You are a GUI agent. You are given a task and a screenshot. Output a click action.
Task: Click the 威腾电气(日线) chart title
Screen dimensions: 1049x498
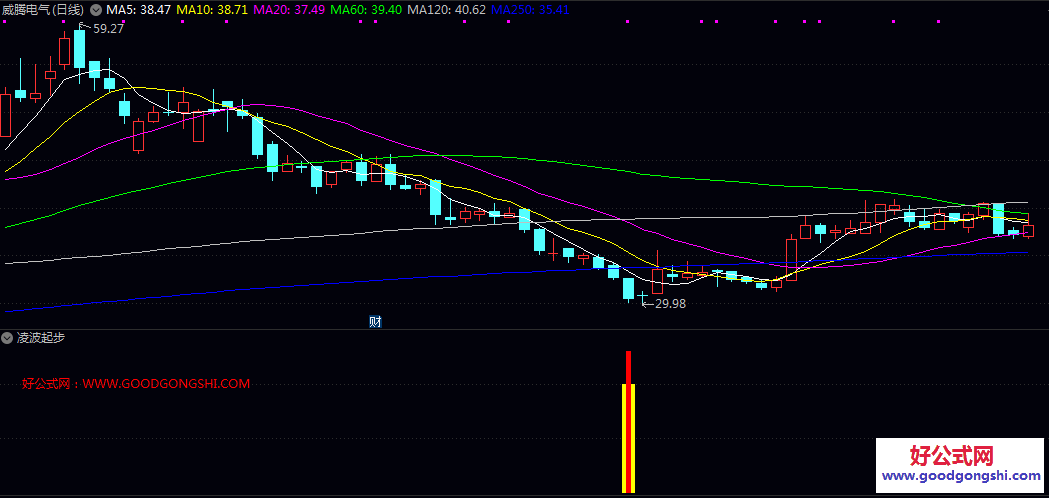[x=43, y=10]
